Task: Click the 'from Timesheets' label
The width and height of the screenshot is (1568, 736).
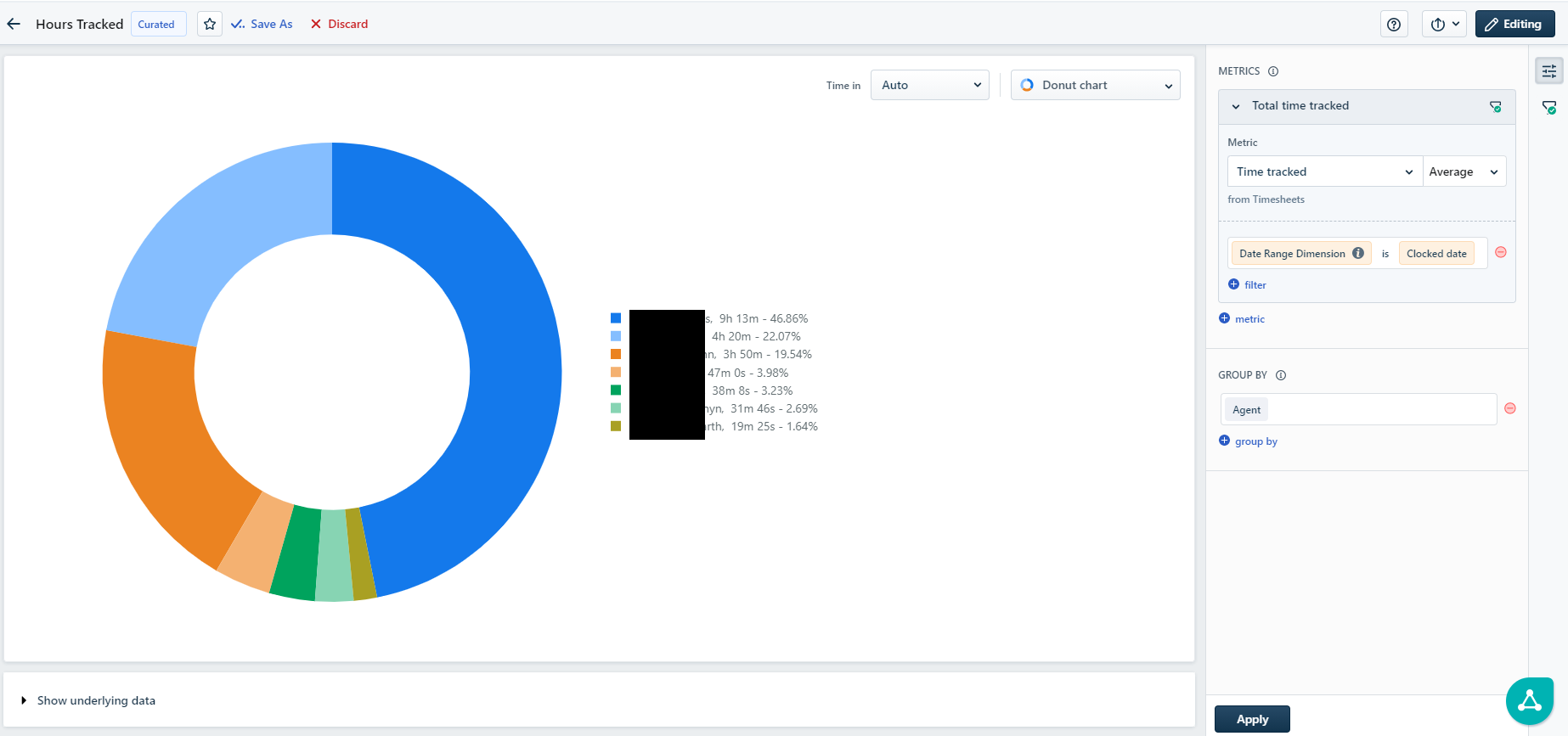Action: [1266, 199]
